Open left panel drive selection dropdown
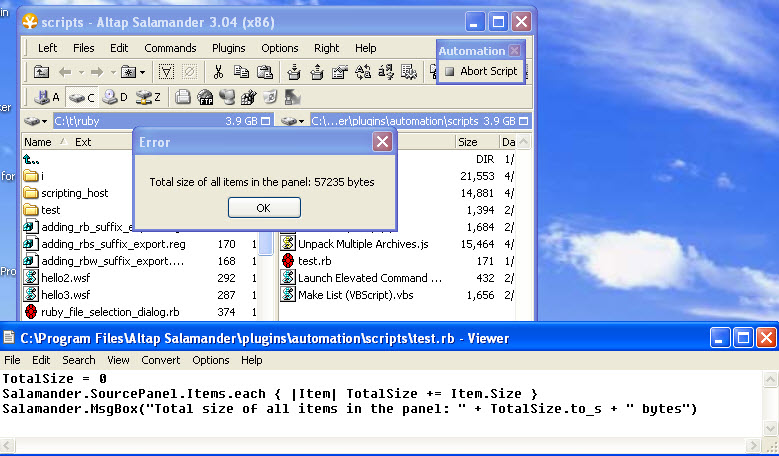Image resolution: width=779 pixels, height=456 pixels. click(x=37, y=121)
